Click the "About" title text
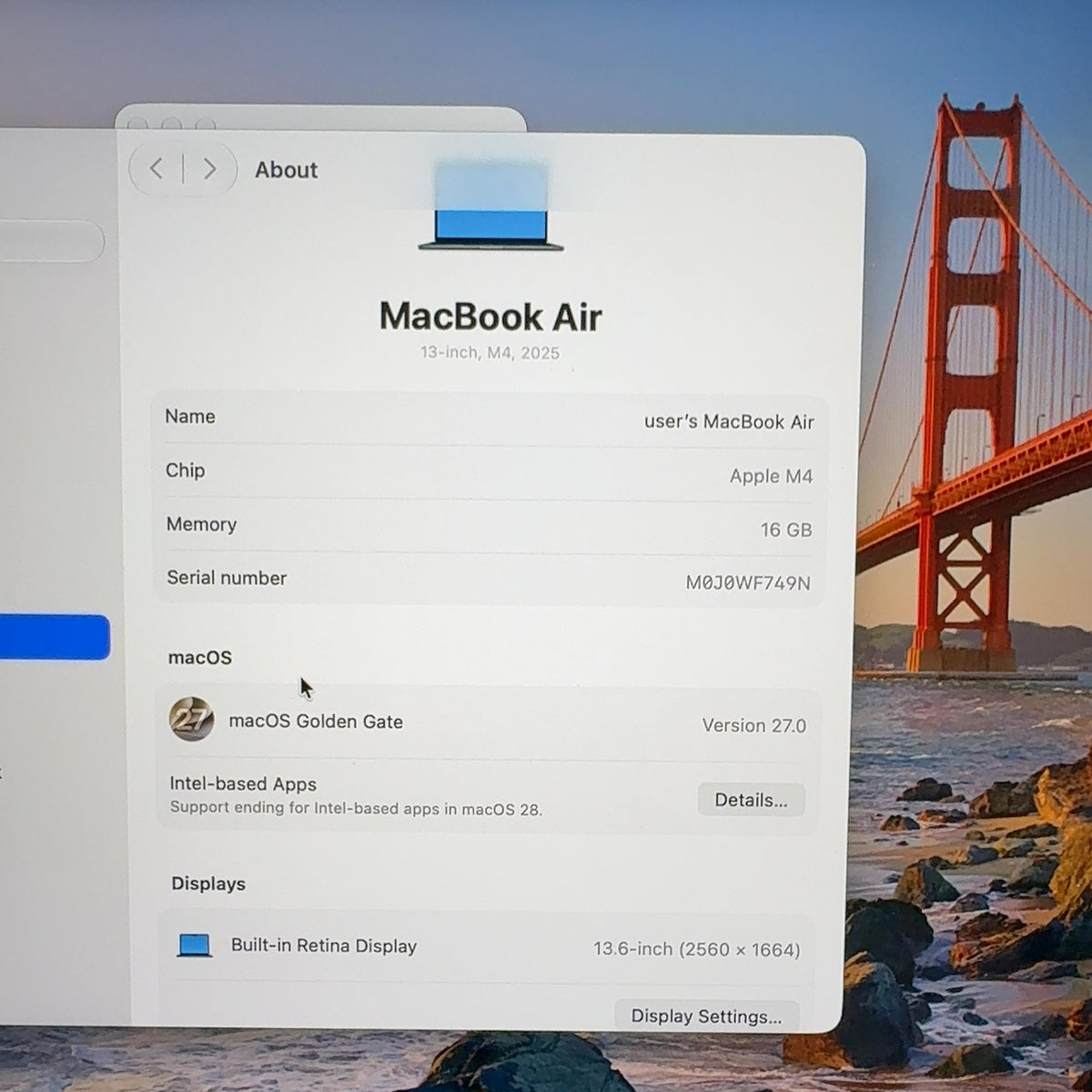The height and width of the screenshot is (1092, 1092). 287,170
